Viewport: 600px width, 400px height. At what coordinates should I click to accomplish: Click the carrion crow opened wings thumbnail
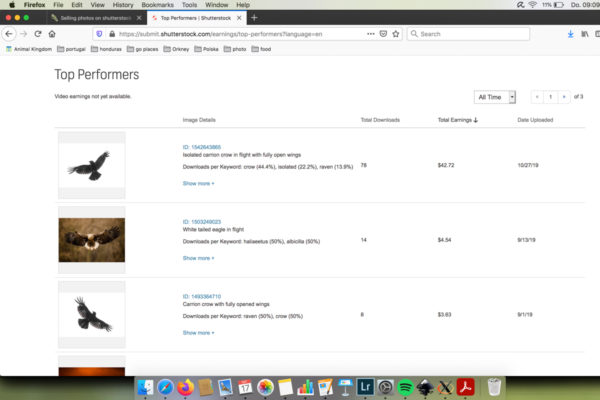pos(91,315)
